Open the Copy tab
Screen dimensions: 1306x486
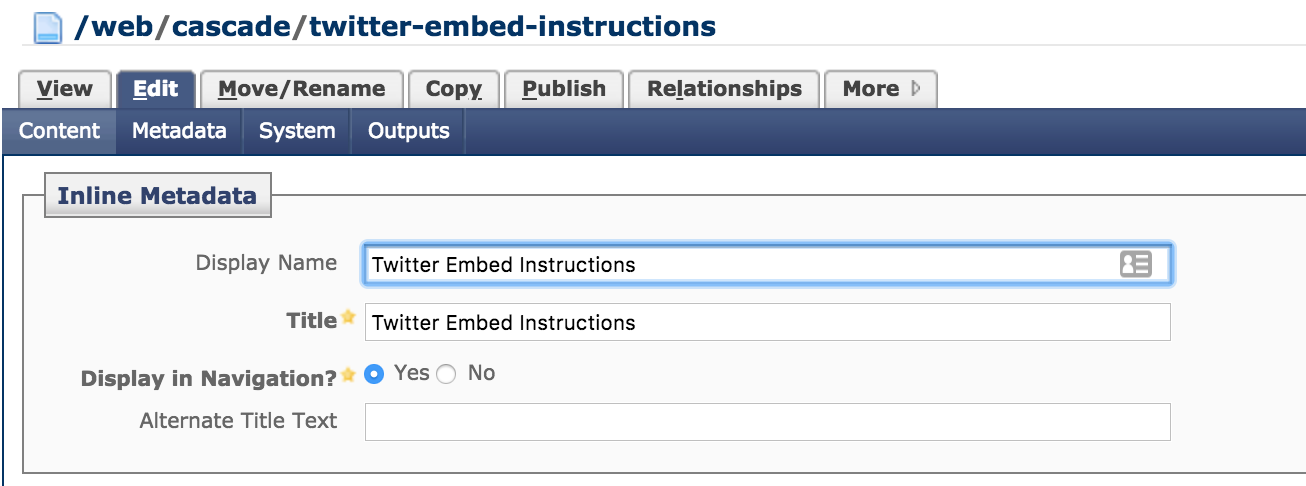tap(453, 89)
